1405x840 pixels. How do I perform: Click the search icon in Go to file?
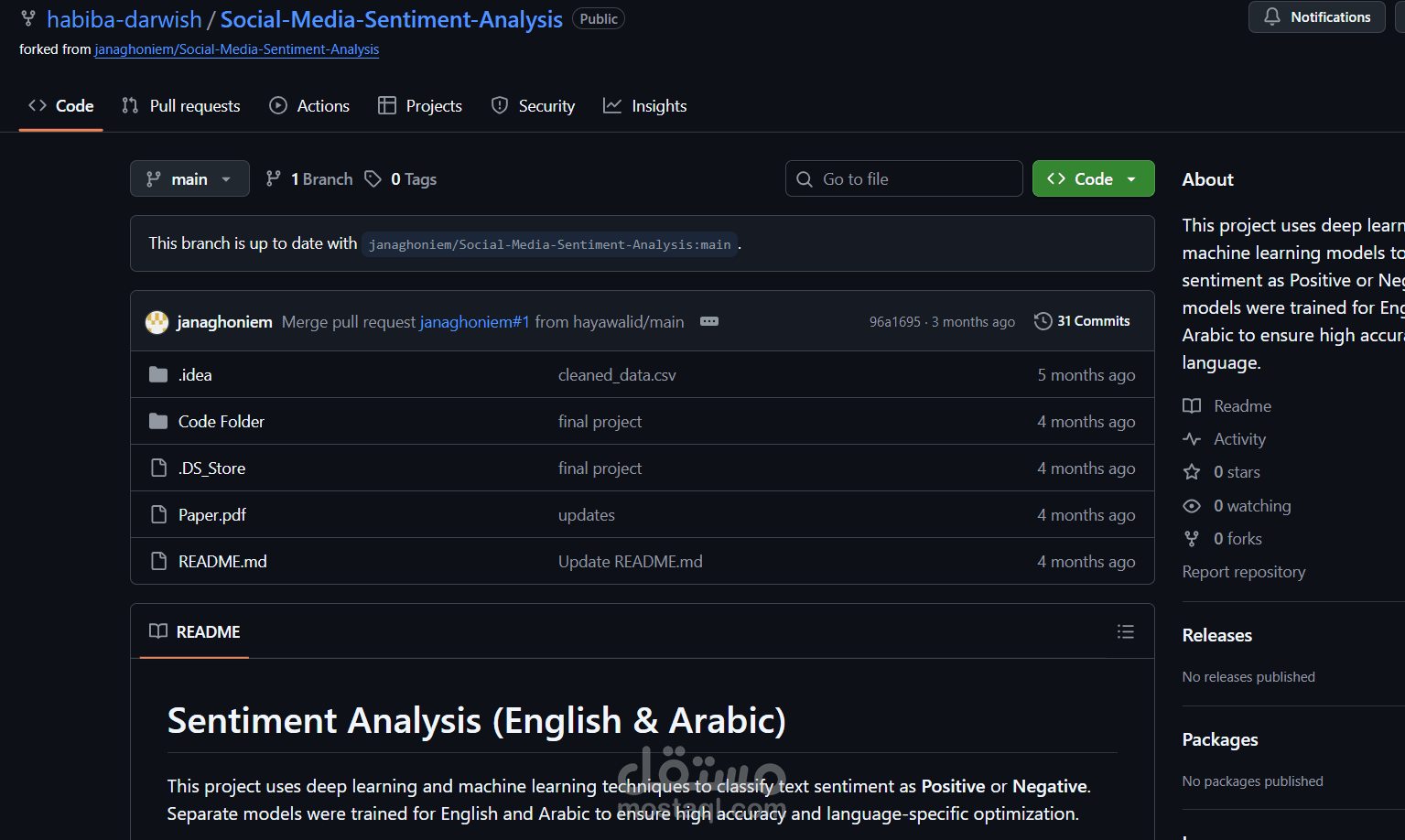[x=805, y=179]
